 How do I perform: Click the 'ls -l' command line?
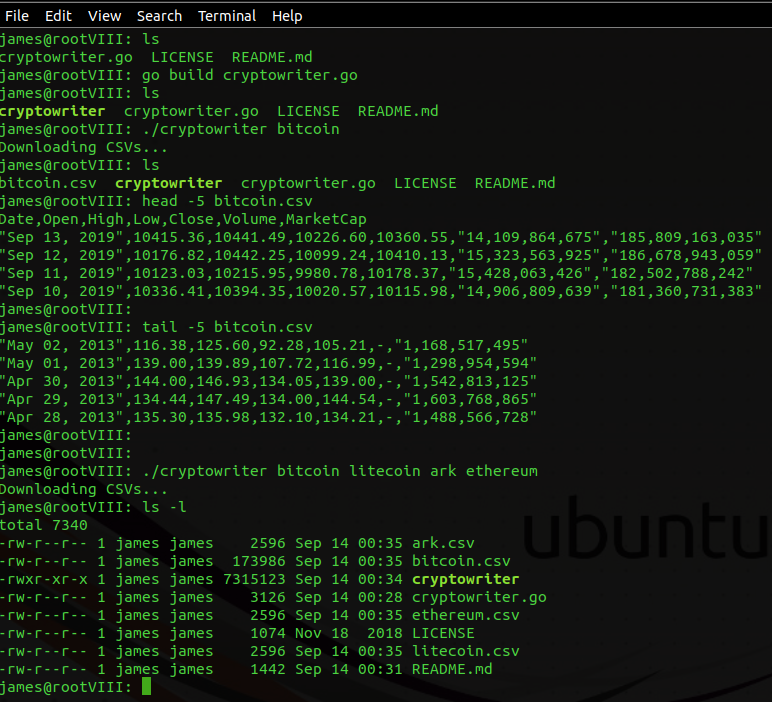tap(164, 507)
